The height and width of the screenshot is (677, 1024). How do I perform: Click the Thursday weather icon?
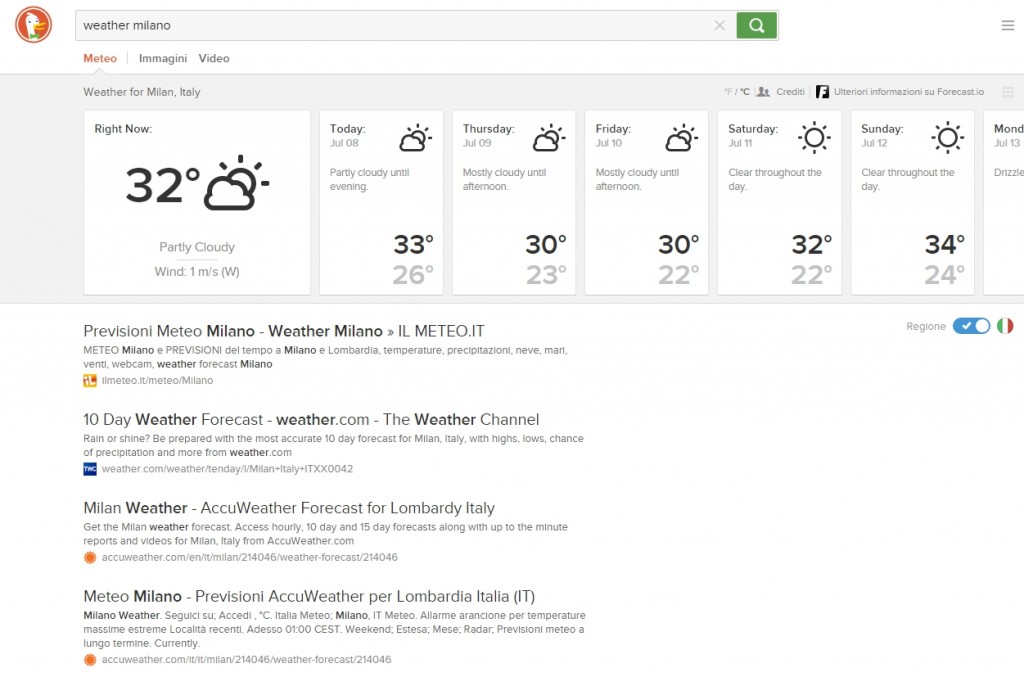(549, 138)
